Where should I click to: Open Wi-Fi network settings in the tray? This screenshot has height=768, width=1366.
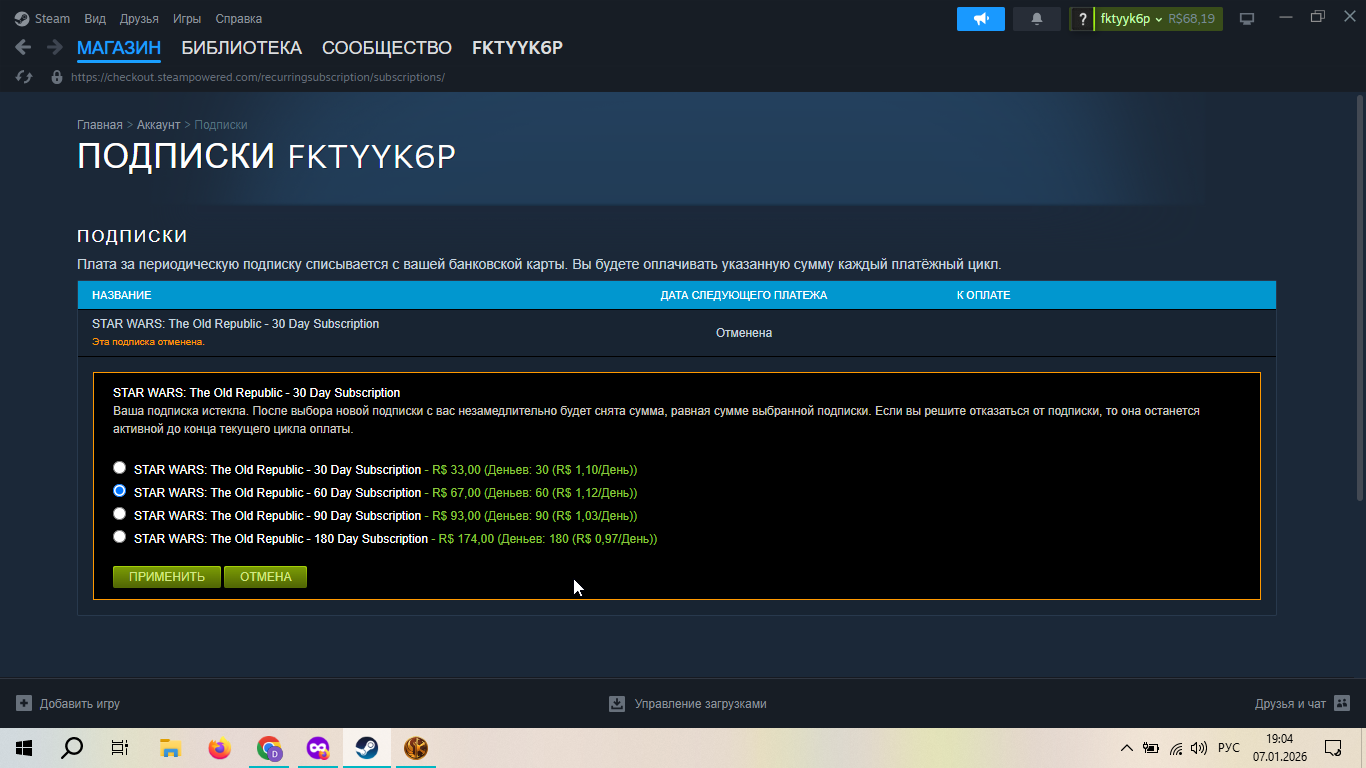[x=1176, y=748]
